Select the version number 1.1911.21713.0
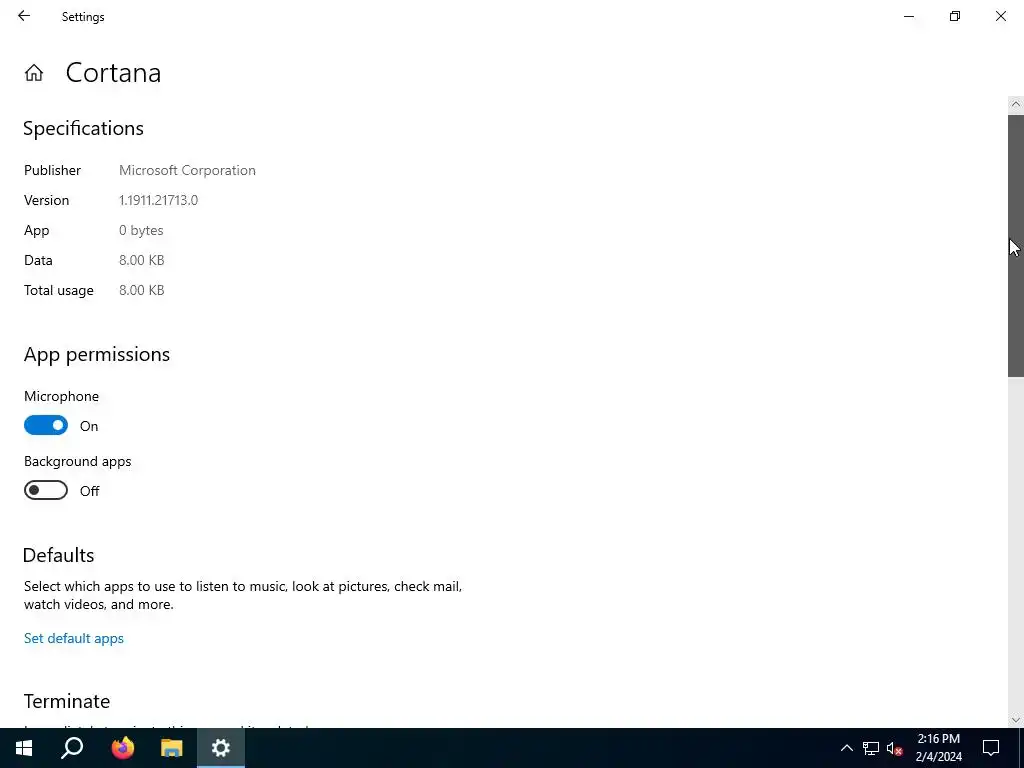1024x768 pixels. [159, 200]
